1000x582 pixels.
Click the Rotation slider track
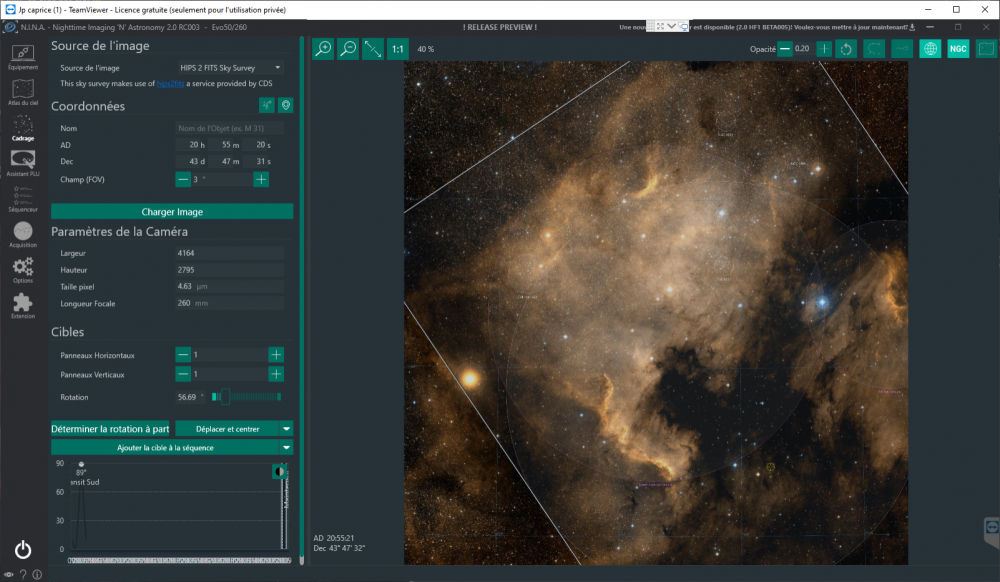tap(247, 397)
